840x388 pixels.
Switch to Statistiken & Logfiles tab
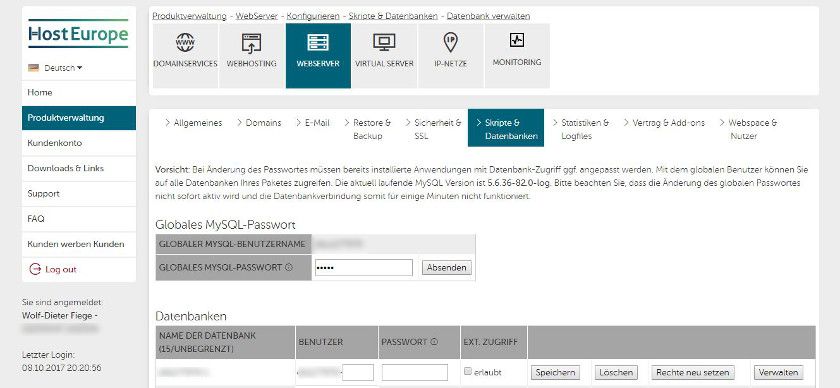581,129
